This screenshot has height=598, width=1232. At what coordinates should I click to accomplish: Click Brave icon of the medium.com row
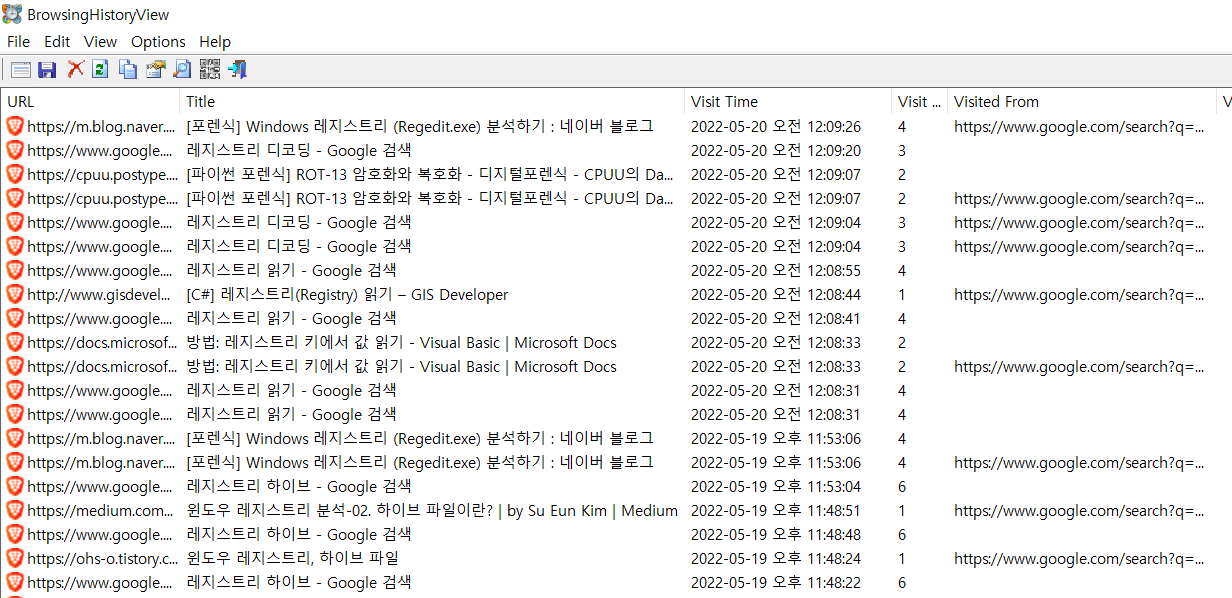[15, 510]
